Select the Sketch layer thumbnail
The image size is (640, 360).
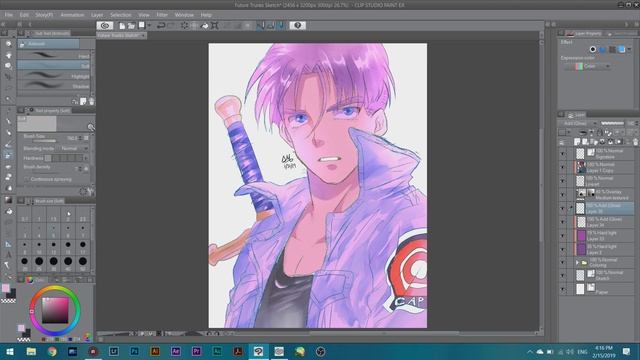pos(580,276)
